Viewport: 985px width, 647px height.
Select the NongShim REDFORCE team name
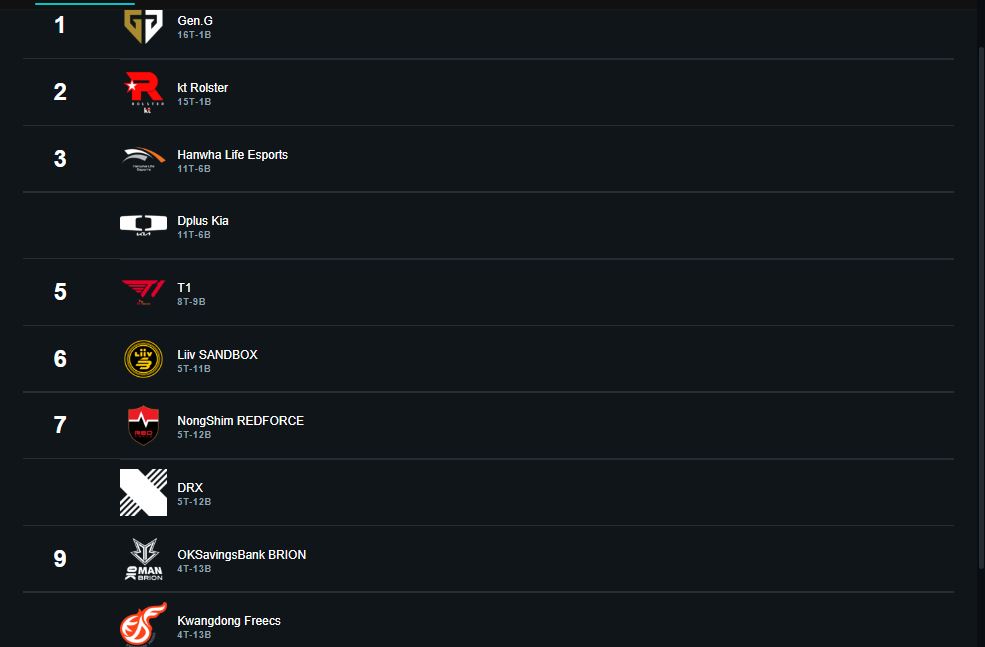tap(240, 421)
